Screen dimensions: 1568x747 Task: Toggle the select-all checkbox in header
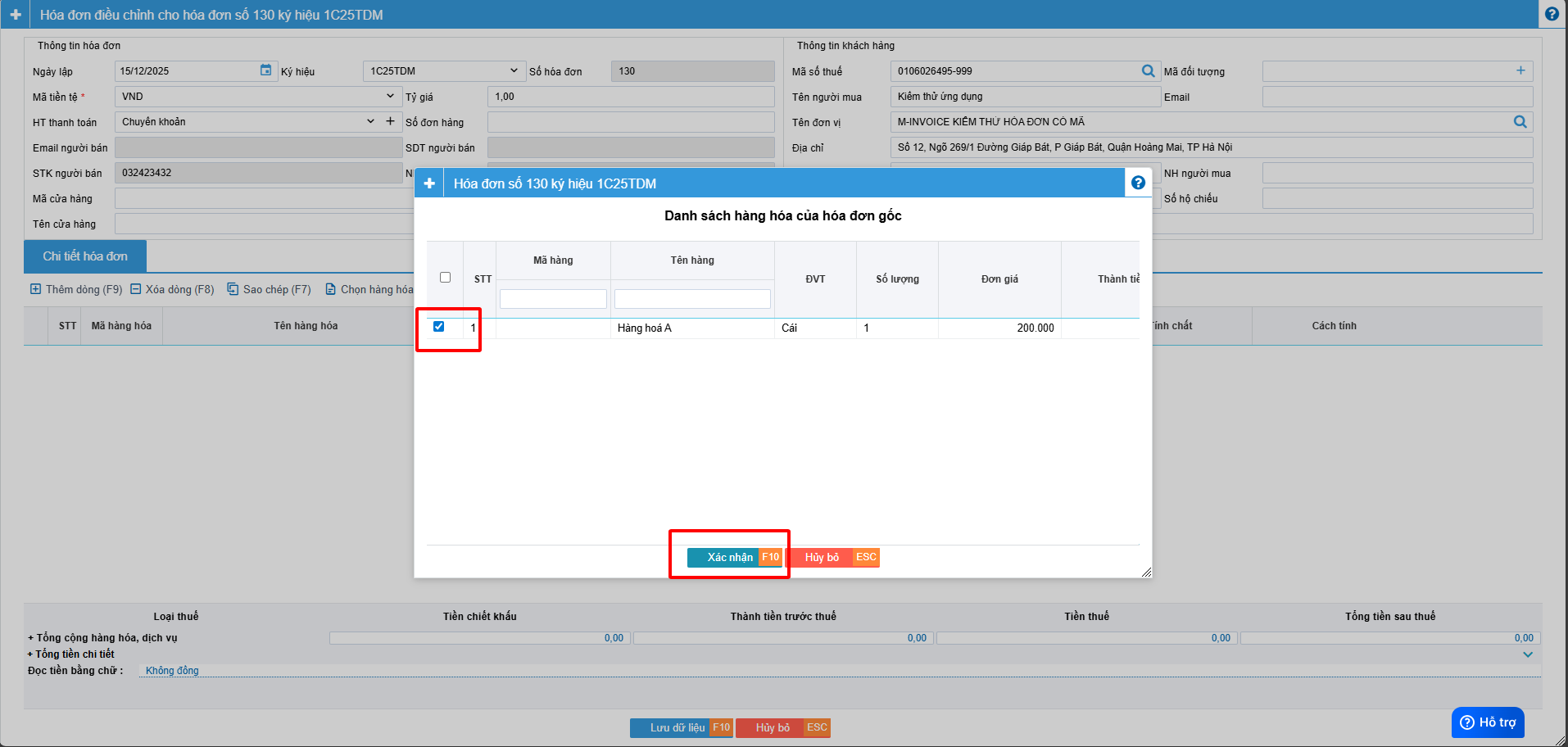click(445, 278)
